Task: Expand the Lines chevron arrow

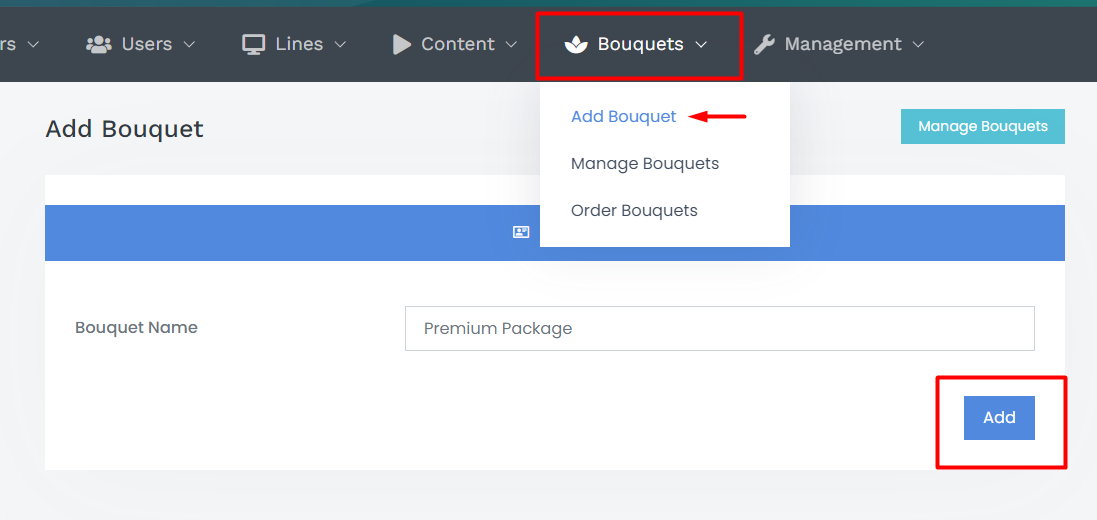Action: 340,45
